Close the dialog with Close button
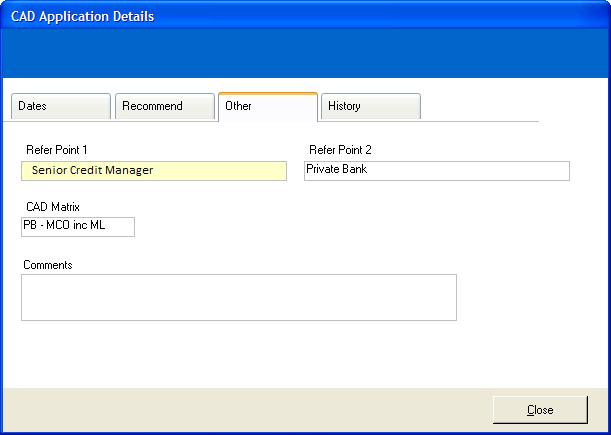The image size is (611, 435). coord(540,410)
